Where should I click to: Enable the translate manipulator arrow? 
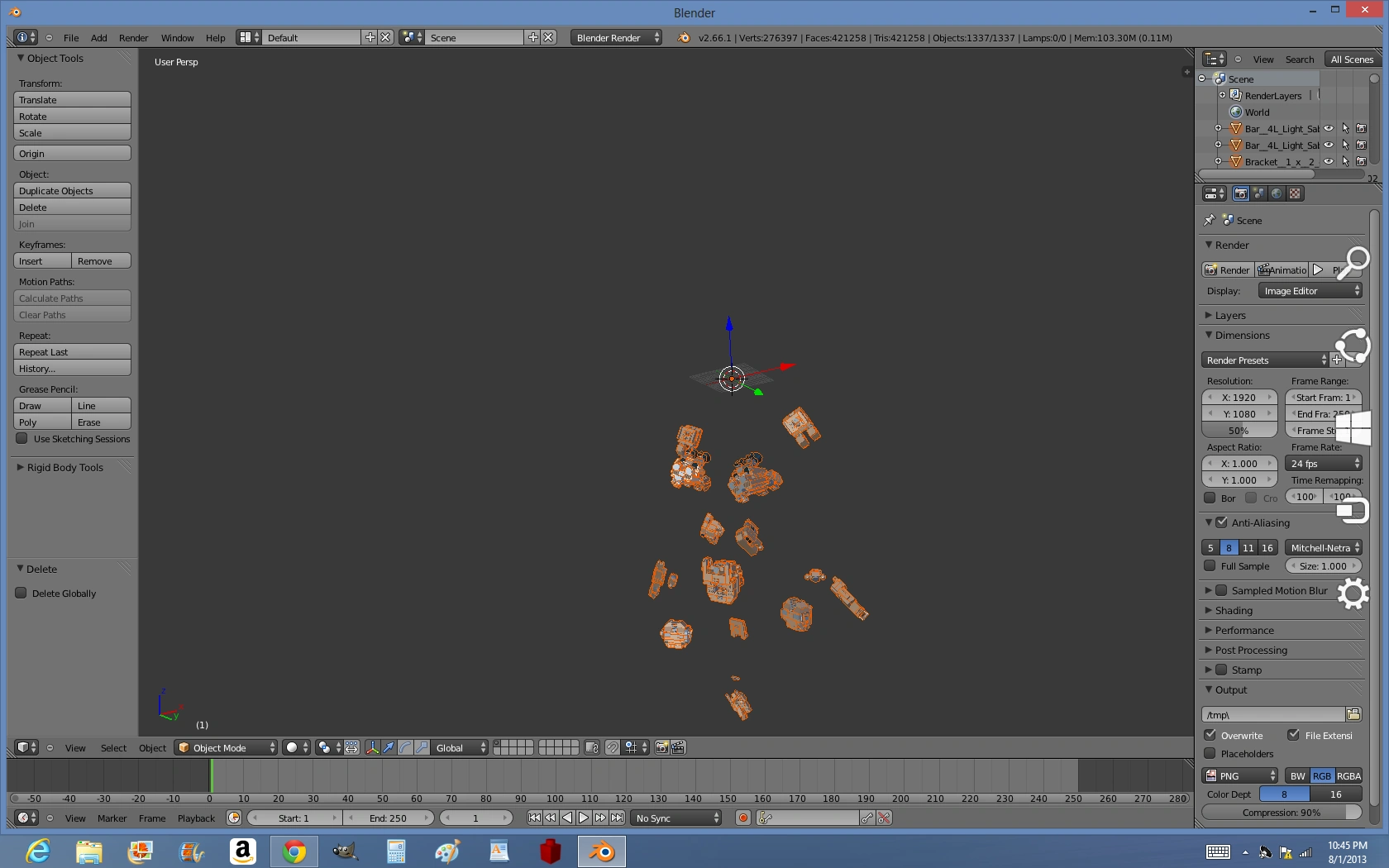pos(389,747)
